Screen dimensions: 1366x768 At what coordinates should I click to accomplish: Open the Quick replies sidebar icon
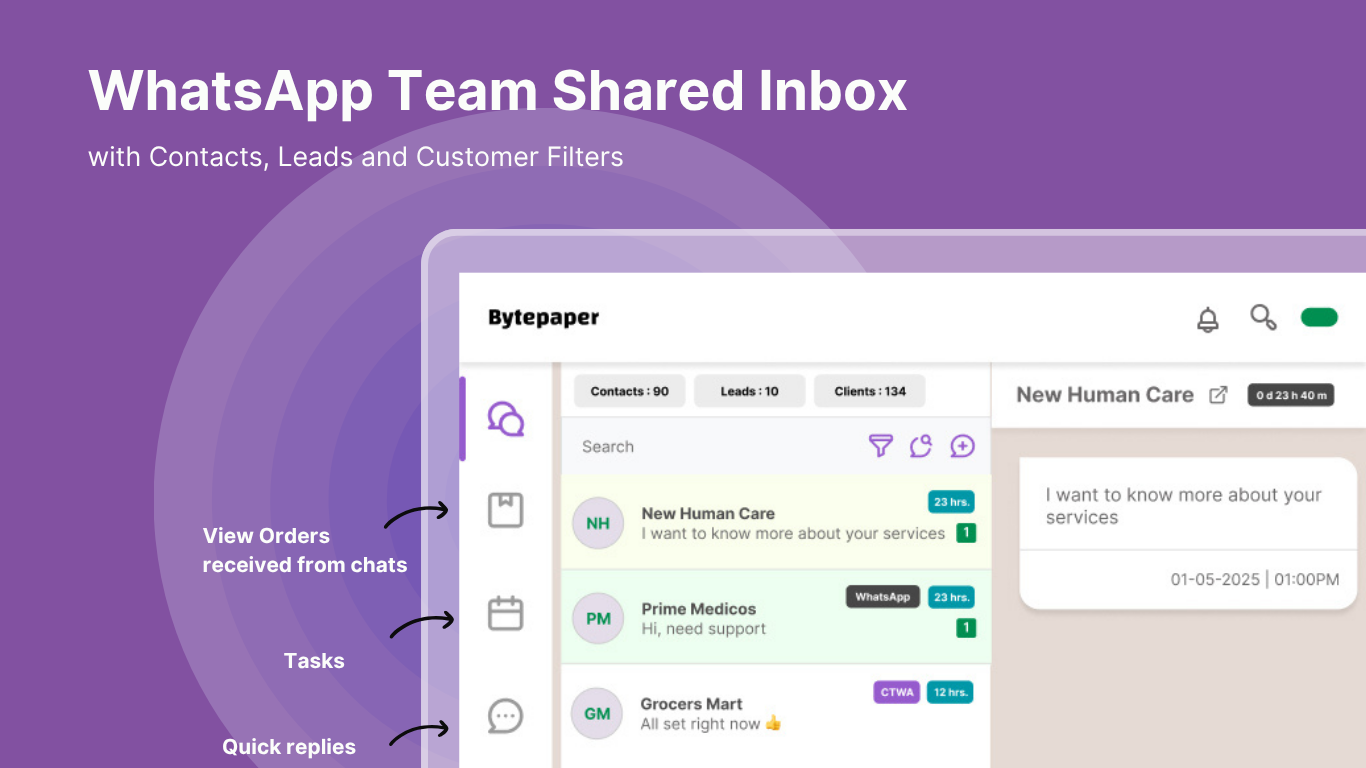[506, 716]
